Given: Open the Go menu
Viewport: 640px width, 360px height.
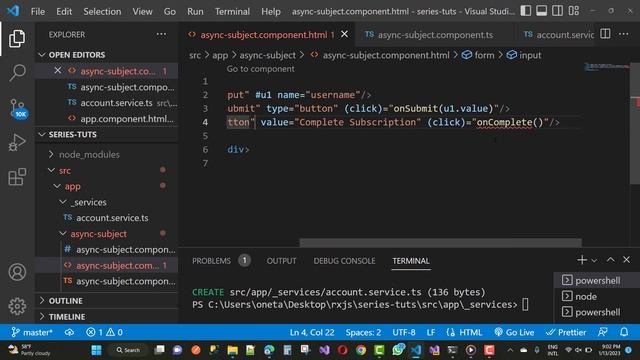Looking at the screenshot, I should pos(170,11).
